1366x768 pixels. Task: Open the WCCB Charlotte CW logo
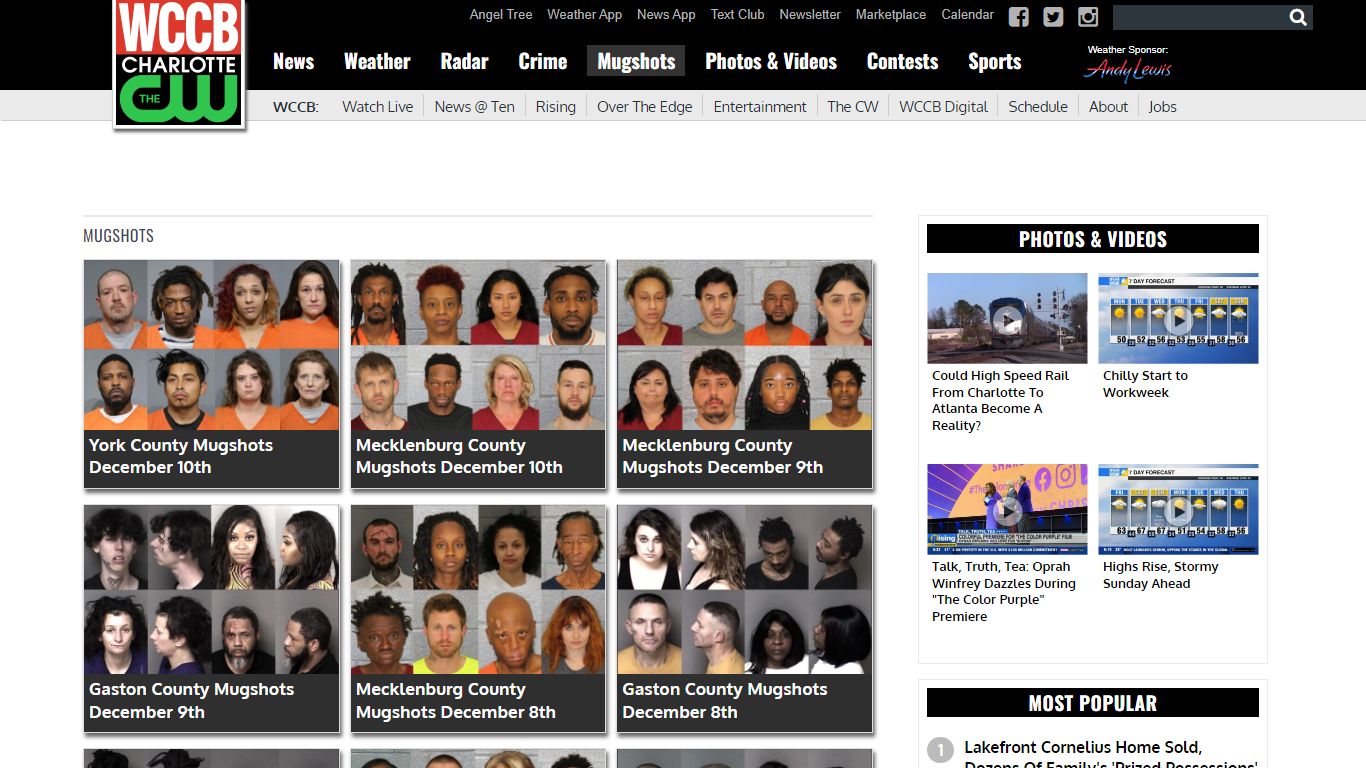coord(179,62)
